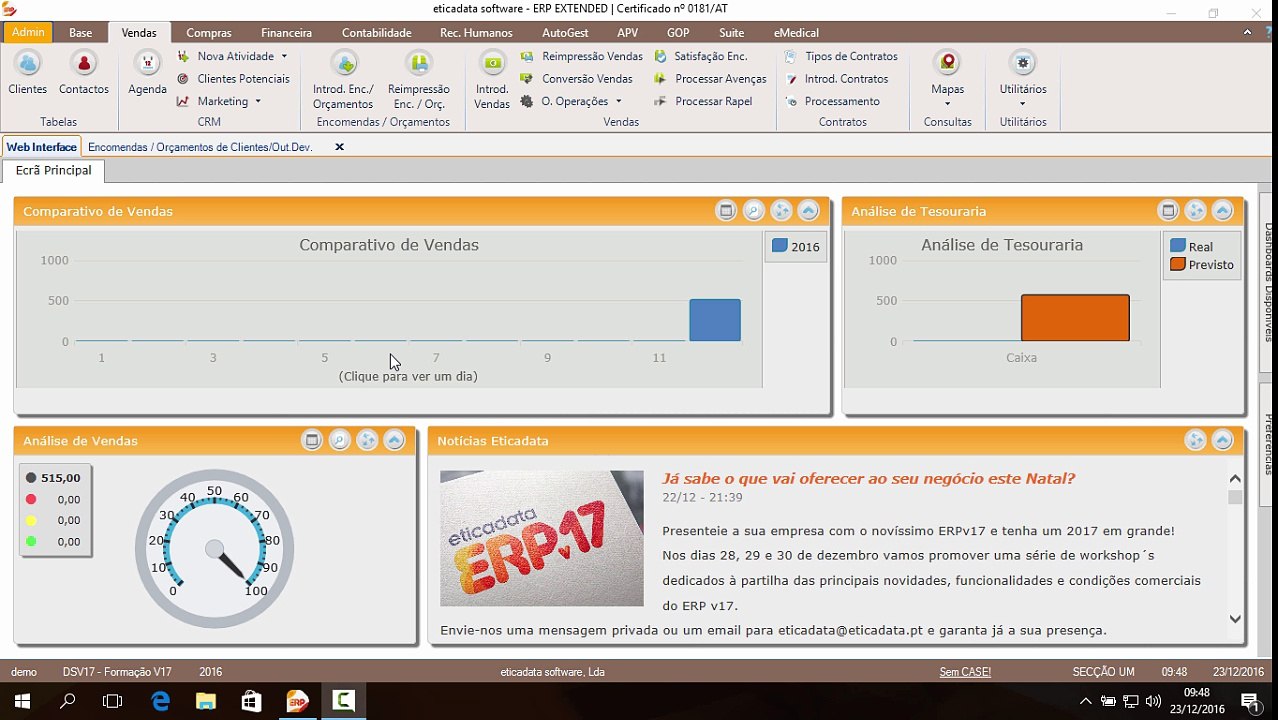Open Introd. Contratos

coord(836,79)
